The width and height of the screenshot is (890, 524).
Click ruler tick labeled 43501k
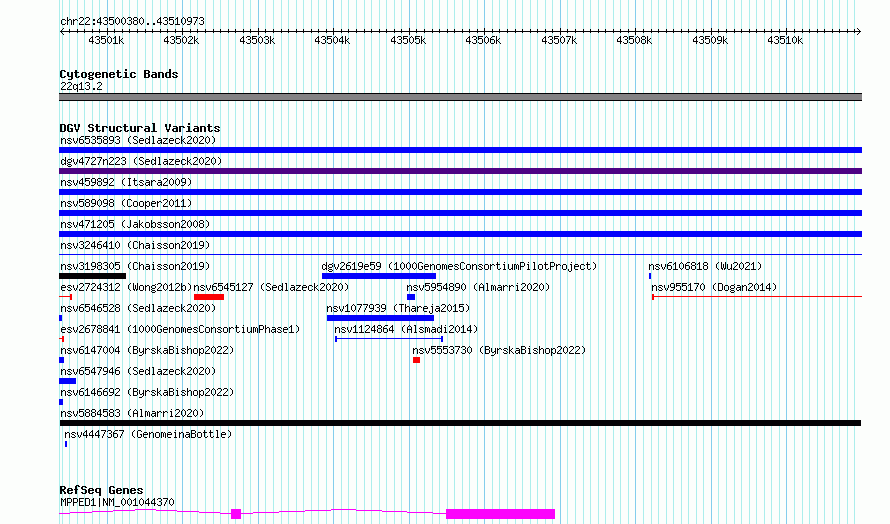106,40
